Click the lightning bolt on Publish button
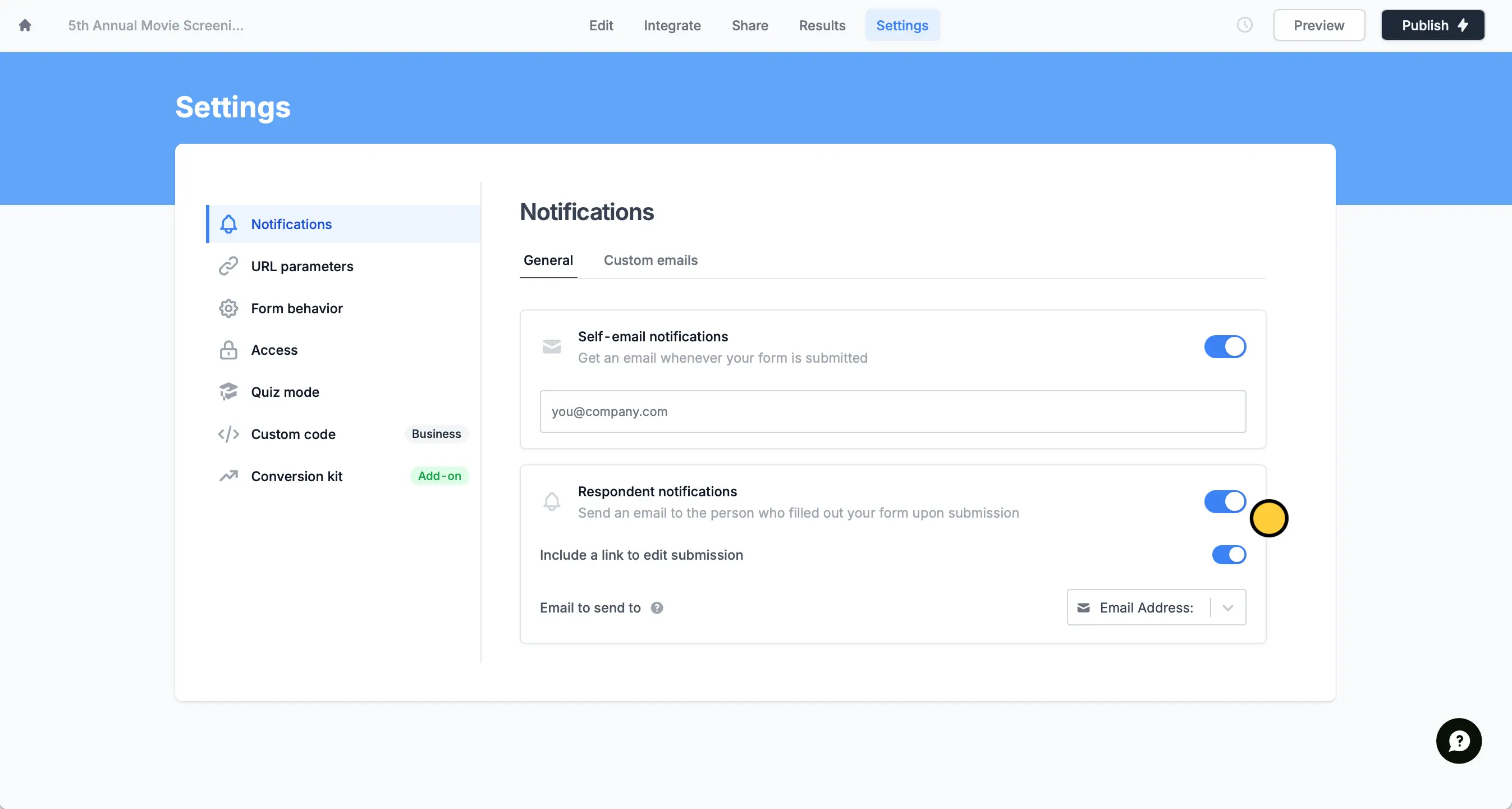This screenshot has height=809, width=1512. click(x=1463, y=25)
